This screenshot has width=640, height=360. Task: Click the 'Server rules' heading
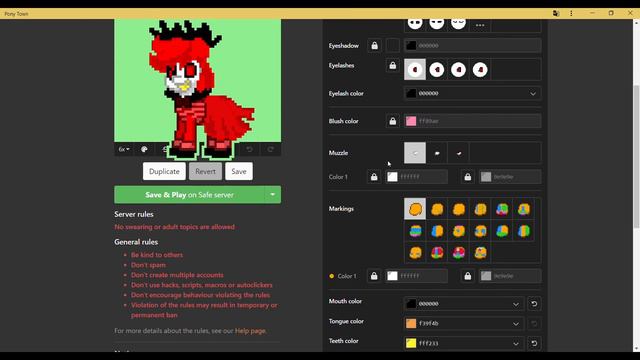[134, 214]
